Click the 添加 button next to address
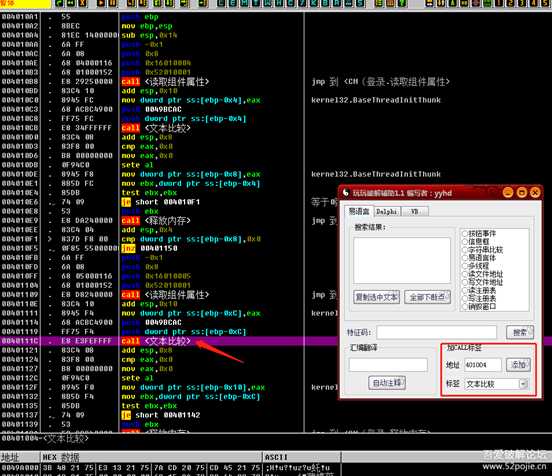 coord(518,365)
